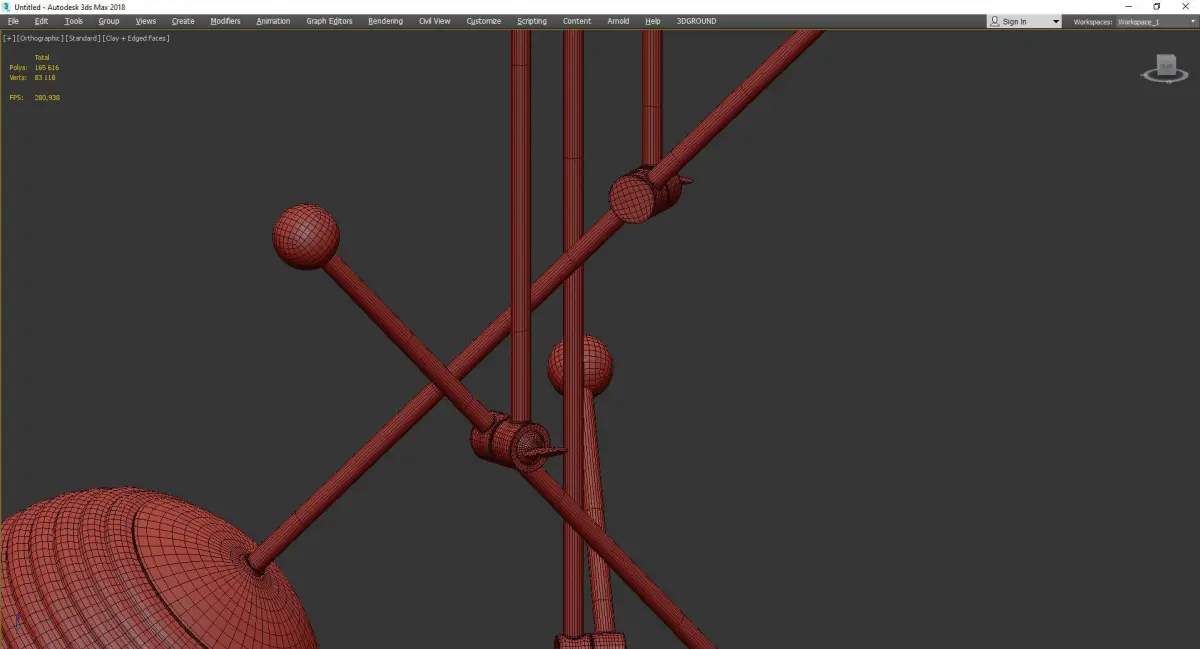Image resolution: width=1200 pixels, height=649 pixels.
Task: Click the 'Total' statistics header
Action: (42, 58)
